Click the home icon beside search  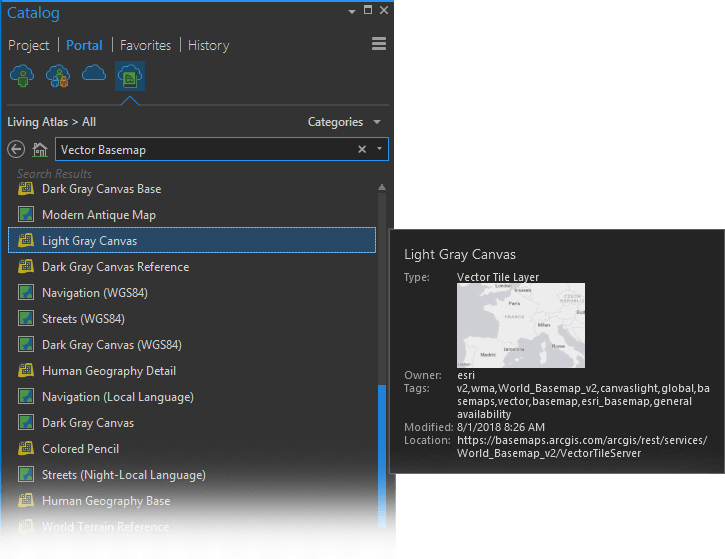click(40, 150)
